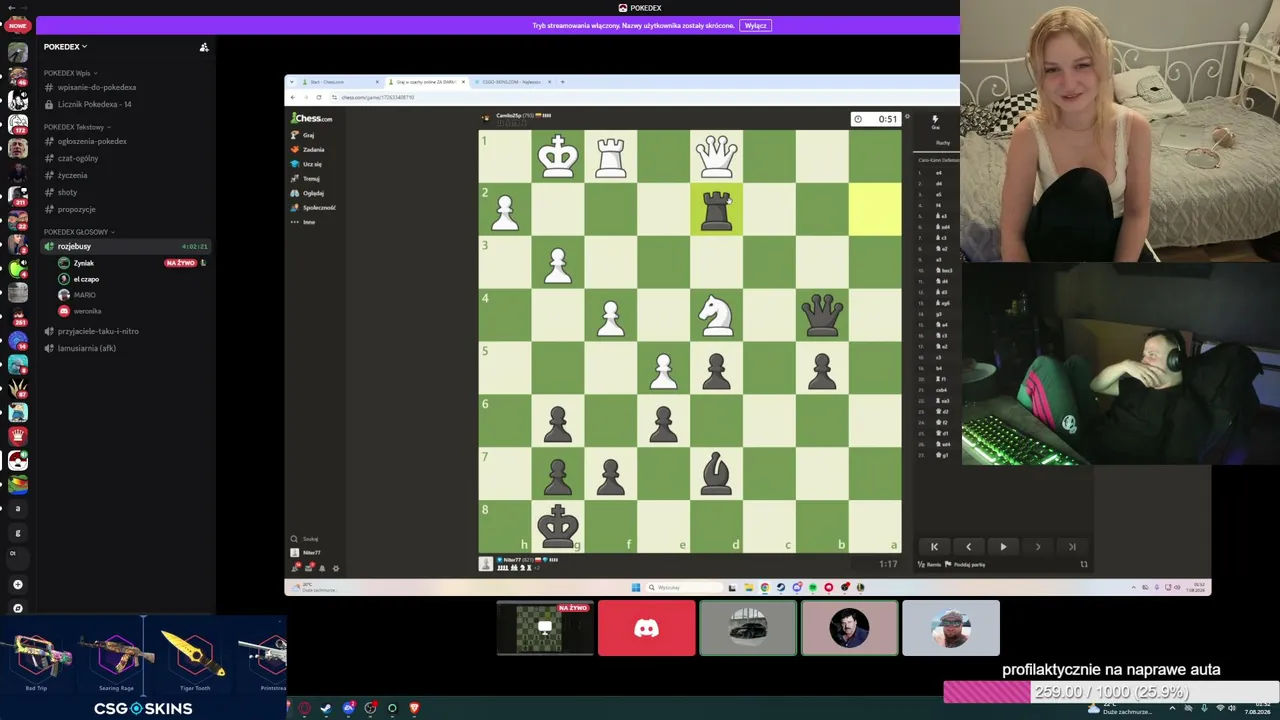Click the Szukaj search in Chess.com sidebar
Screen dimensions: 1280x720
pos(305,539)
